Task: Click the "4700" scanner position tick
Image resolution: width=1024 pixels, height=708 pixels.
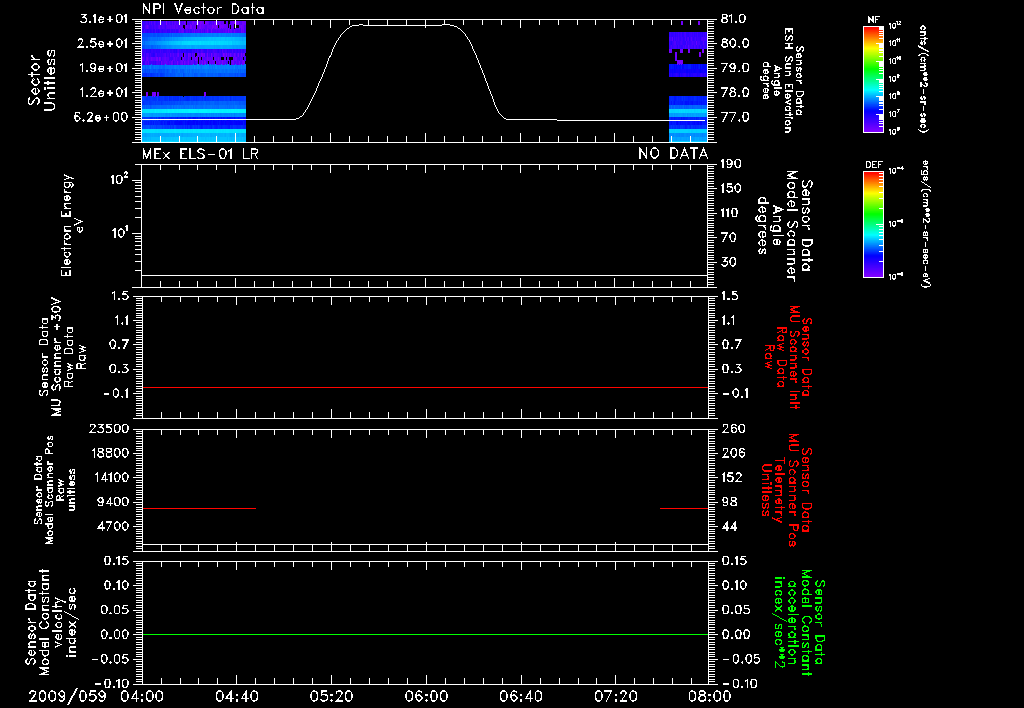Action: 113,526
